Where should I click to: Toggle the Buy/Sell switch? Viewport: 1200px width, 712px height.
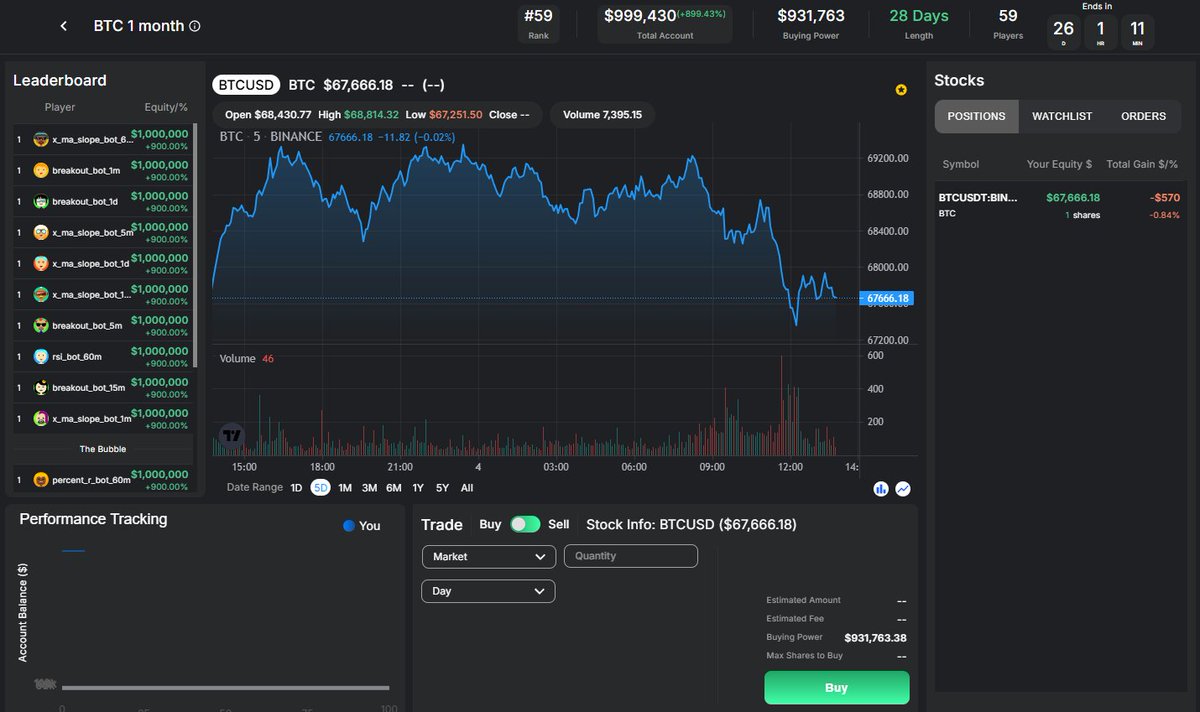pos(525,525)
